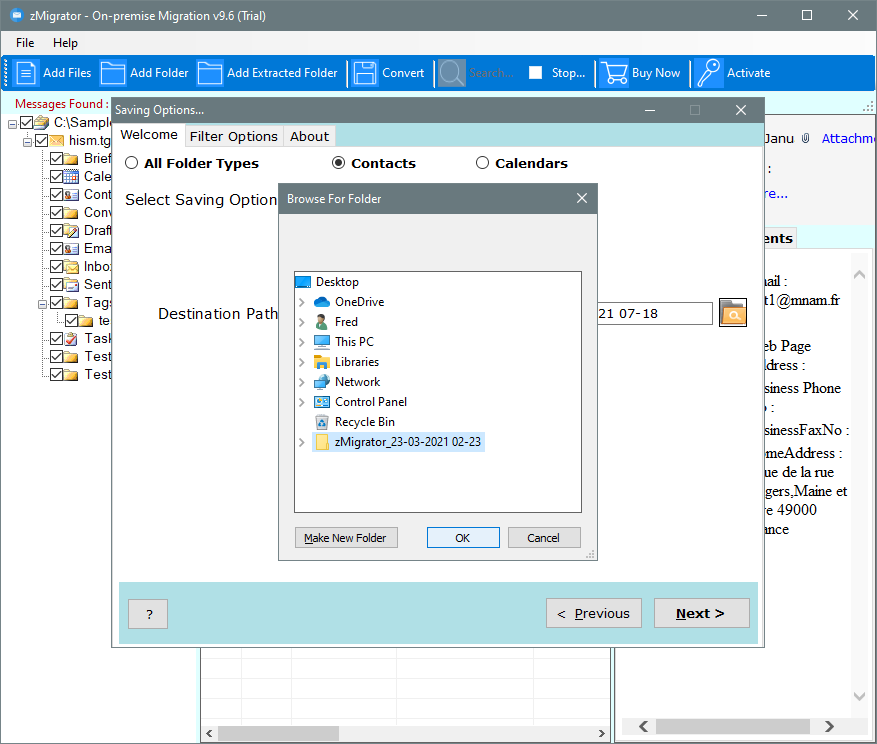Expand the OneDrive node
877x744 pixels.
(302, 302)
